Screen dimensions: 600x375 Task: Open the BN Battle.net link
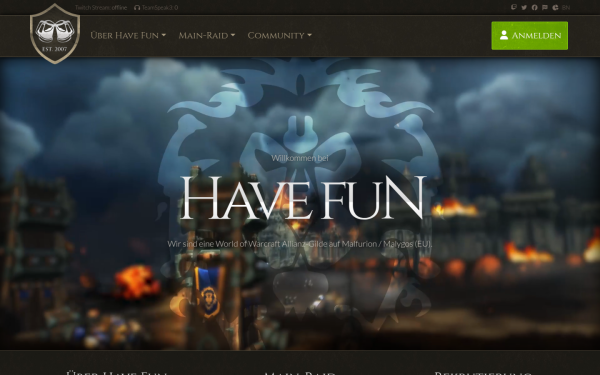coord(566,7)
